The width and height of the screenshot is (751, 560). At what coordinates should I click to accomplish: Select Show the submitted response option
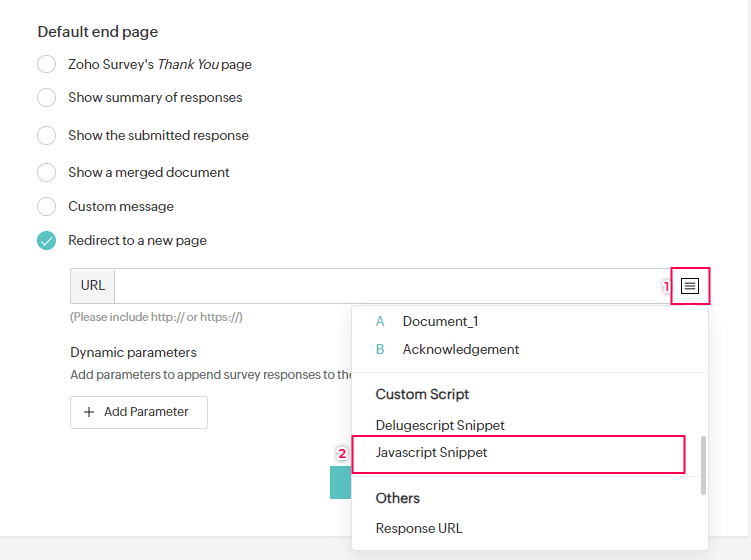tap(46, 136)
